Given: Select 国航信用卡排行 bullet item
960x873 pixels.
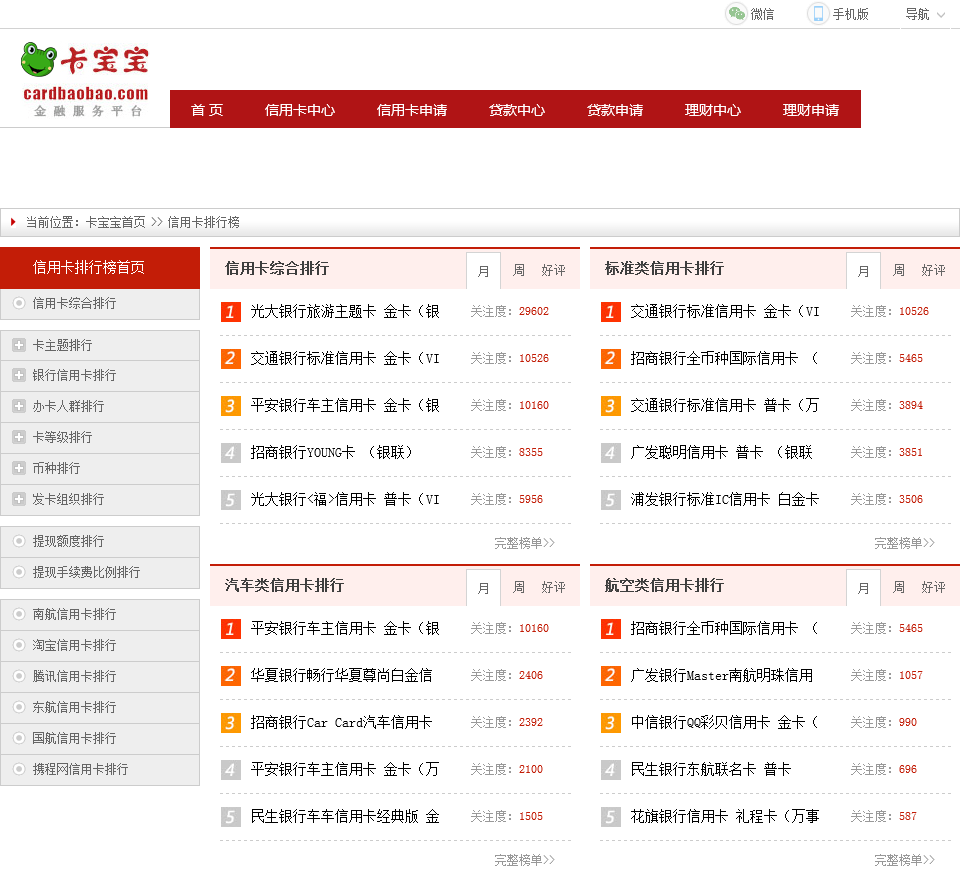Looking at the screenshot, I should pyautogui.click(x=19, y=738).
